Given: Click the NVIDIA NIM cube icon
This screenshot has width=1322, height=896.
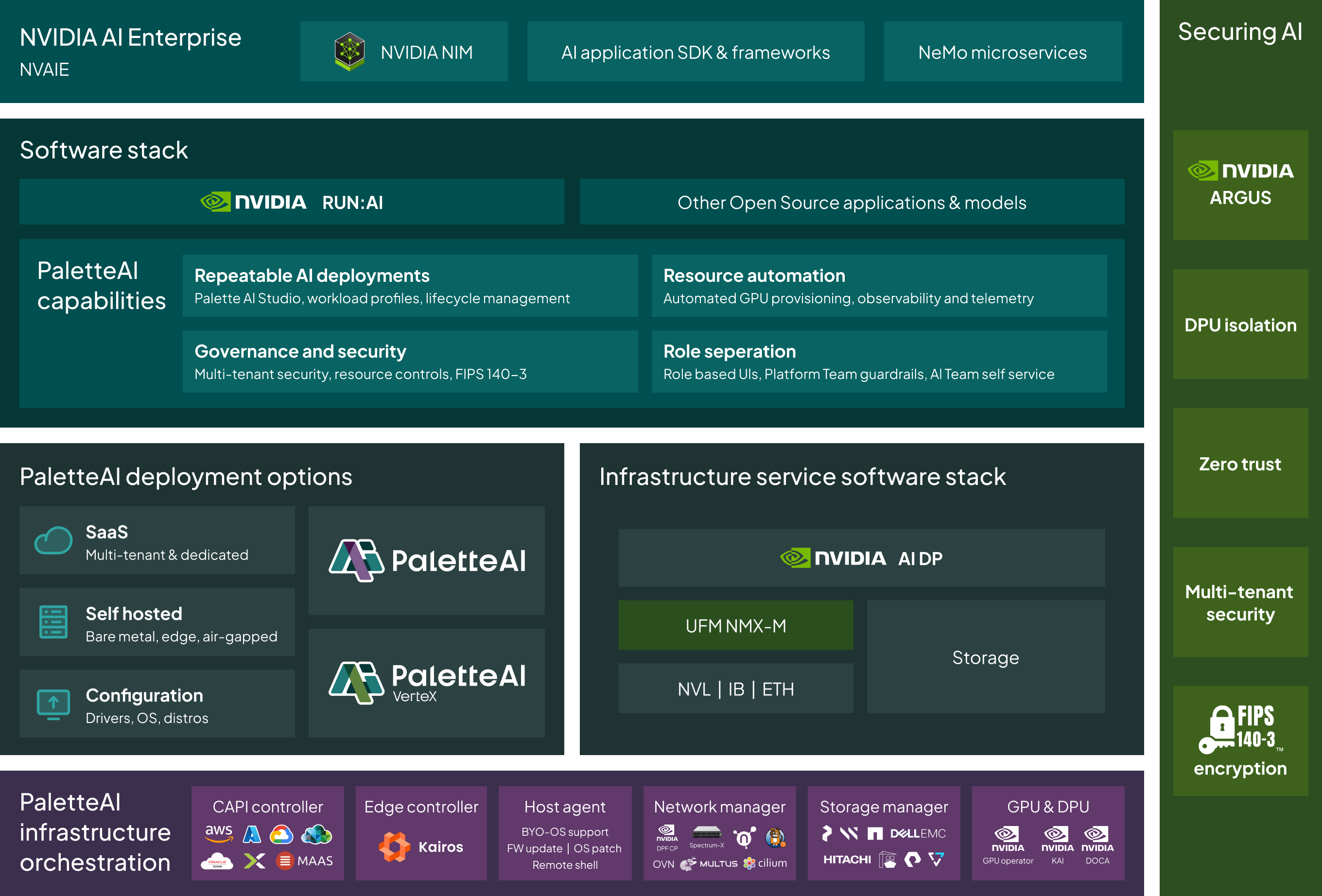Looking at the screenshot, I should pos(349,52).
